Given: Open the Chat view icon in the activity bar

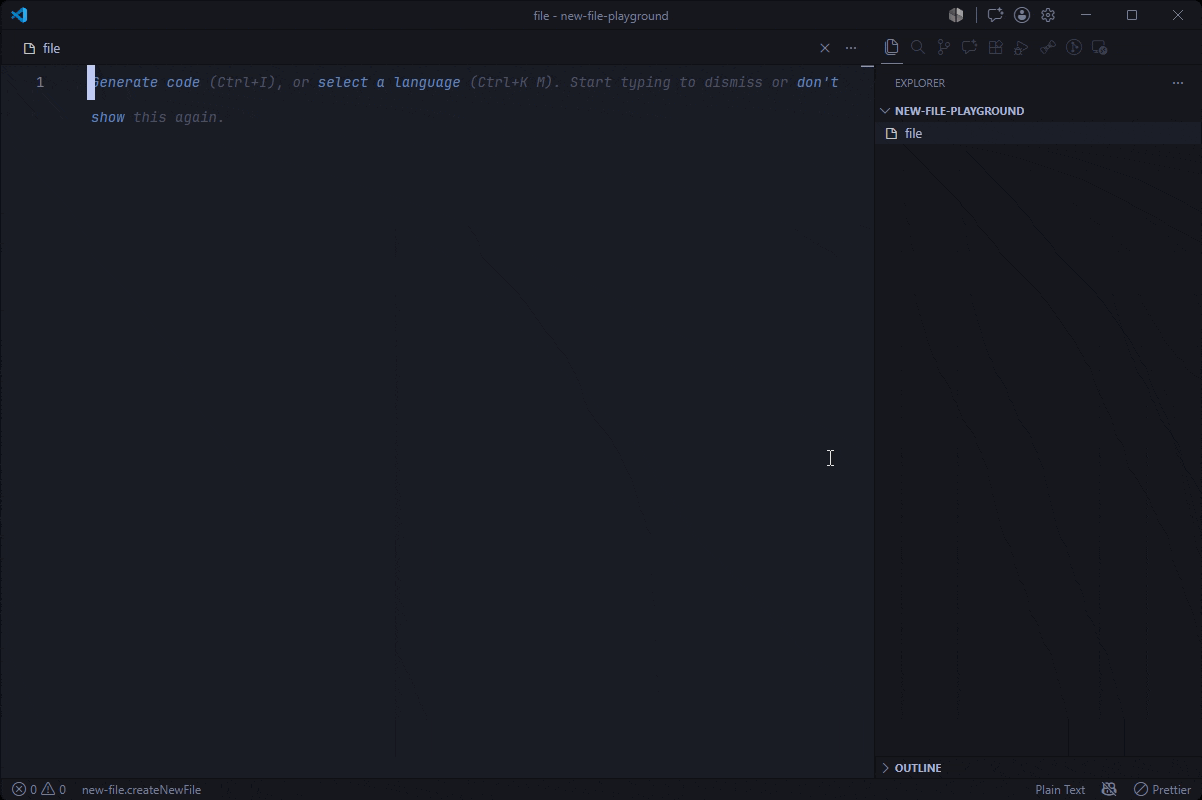Looking at the screenshot, I should tap(970, 47).
